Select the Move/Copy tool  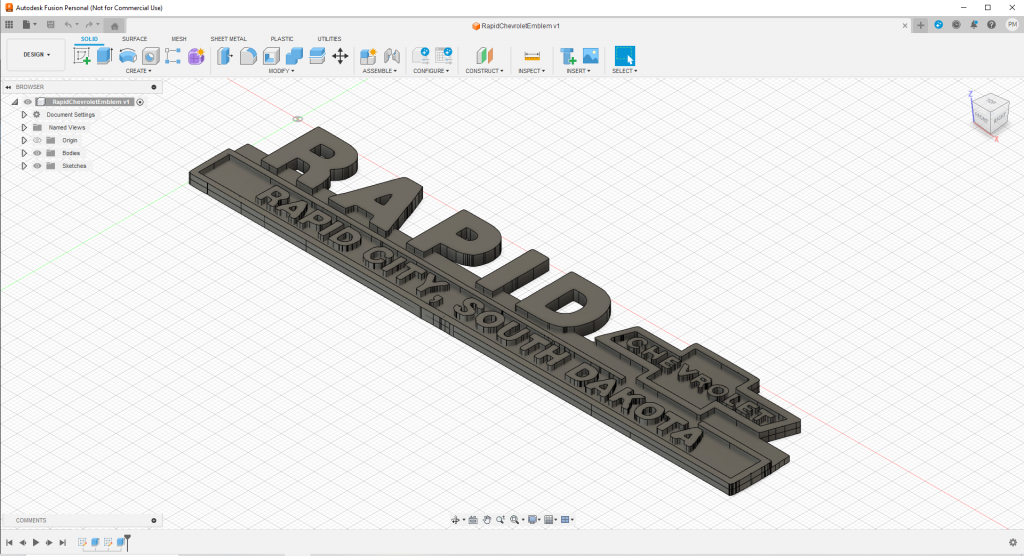pos(340,56)
